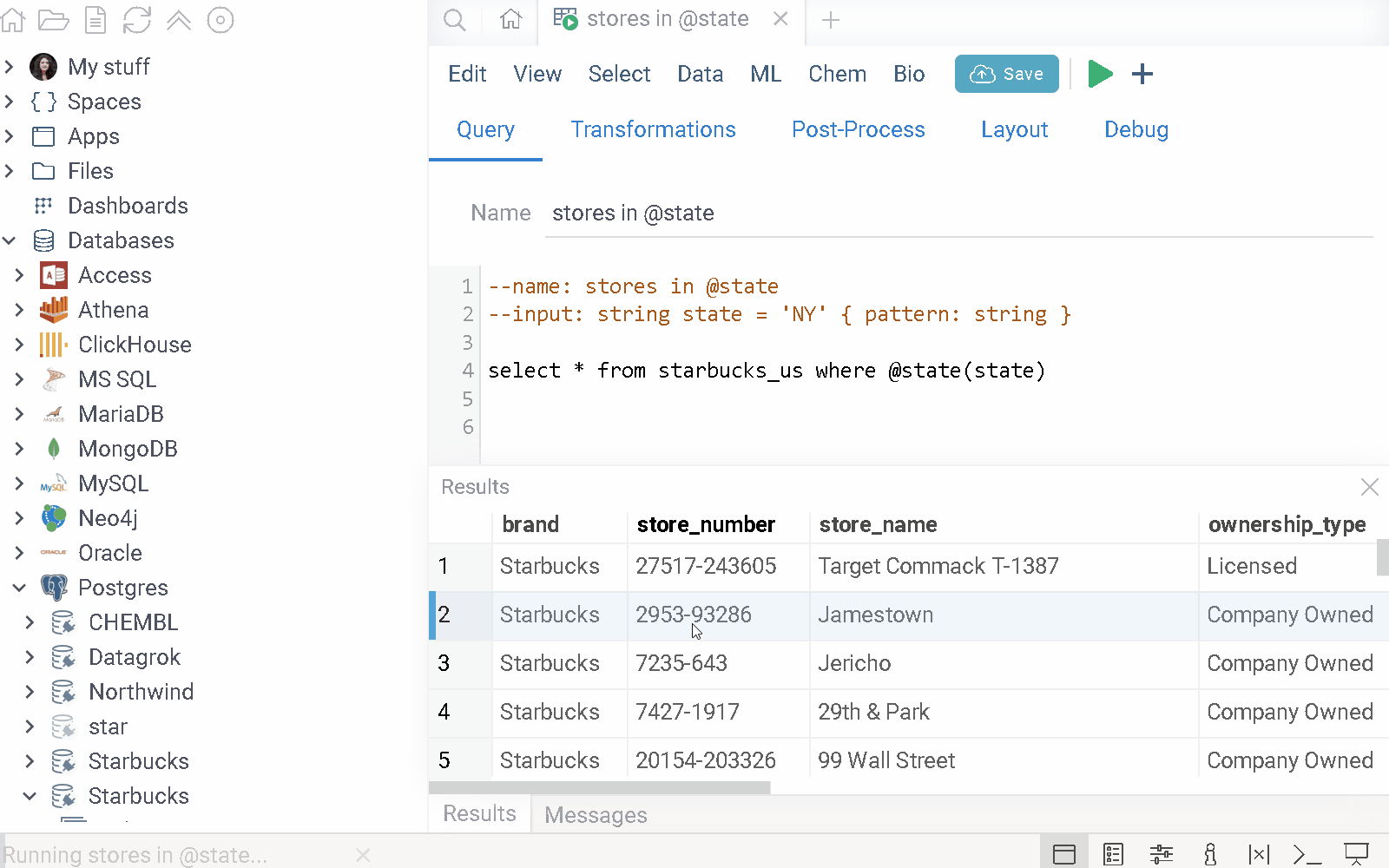
Task: Run the query with the green play button
Action: click(x=1100, y=74)
